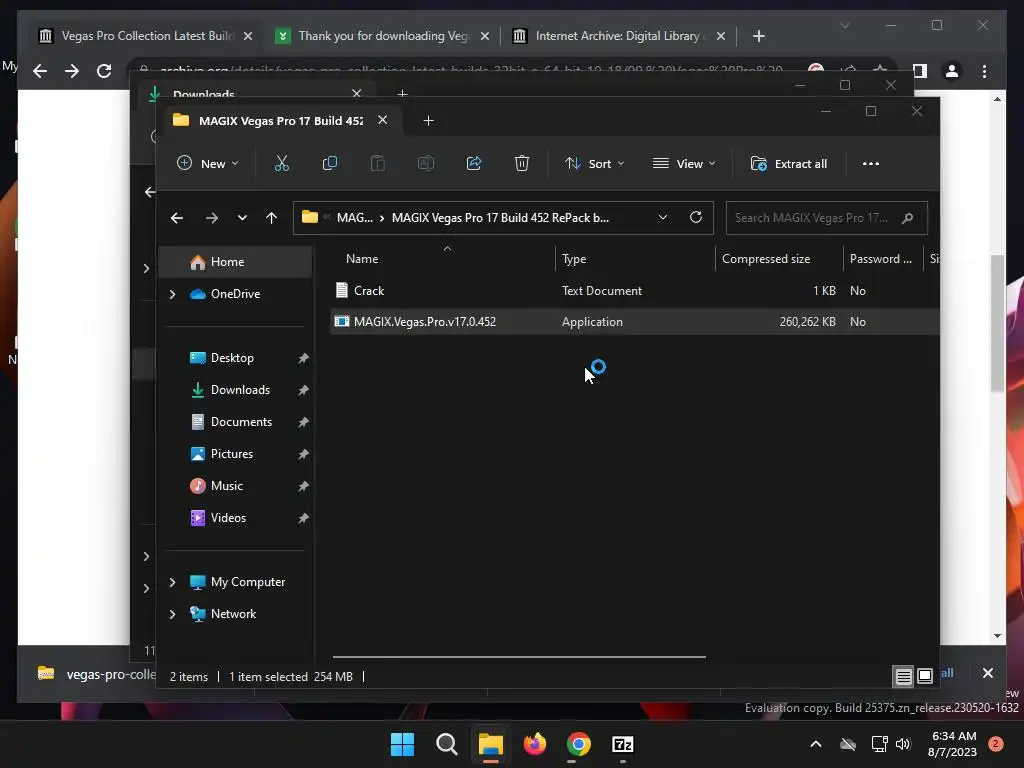
Task: Click the Delete trash icon
Action: click(x=521, y=163)
